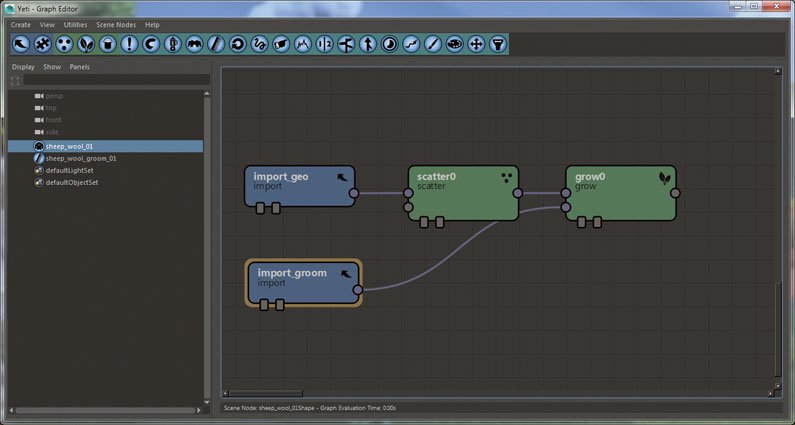Click the outliner search input field
795x425 pixels.
click(x=116, y=80)
